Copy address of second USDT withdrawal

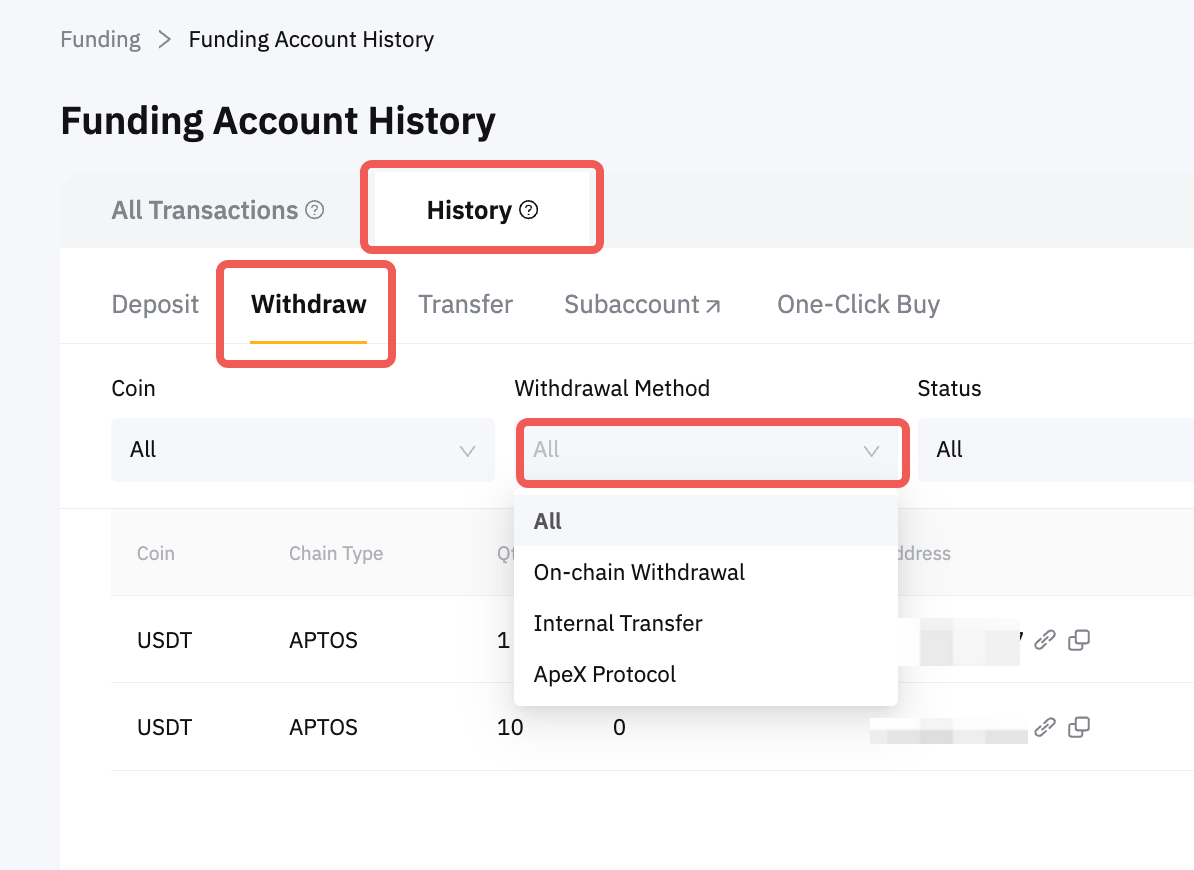point(1079,727)
